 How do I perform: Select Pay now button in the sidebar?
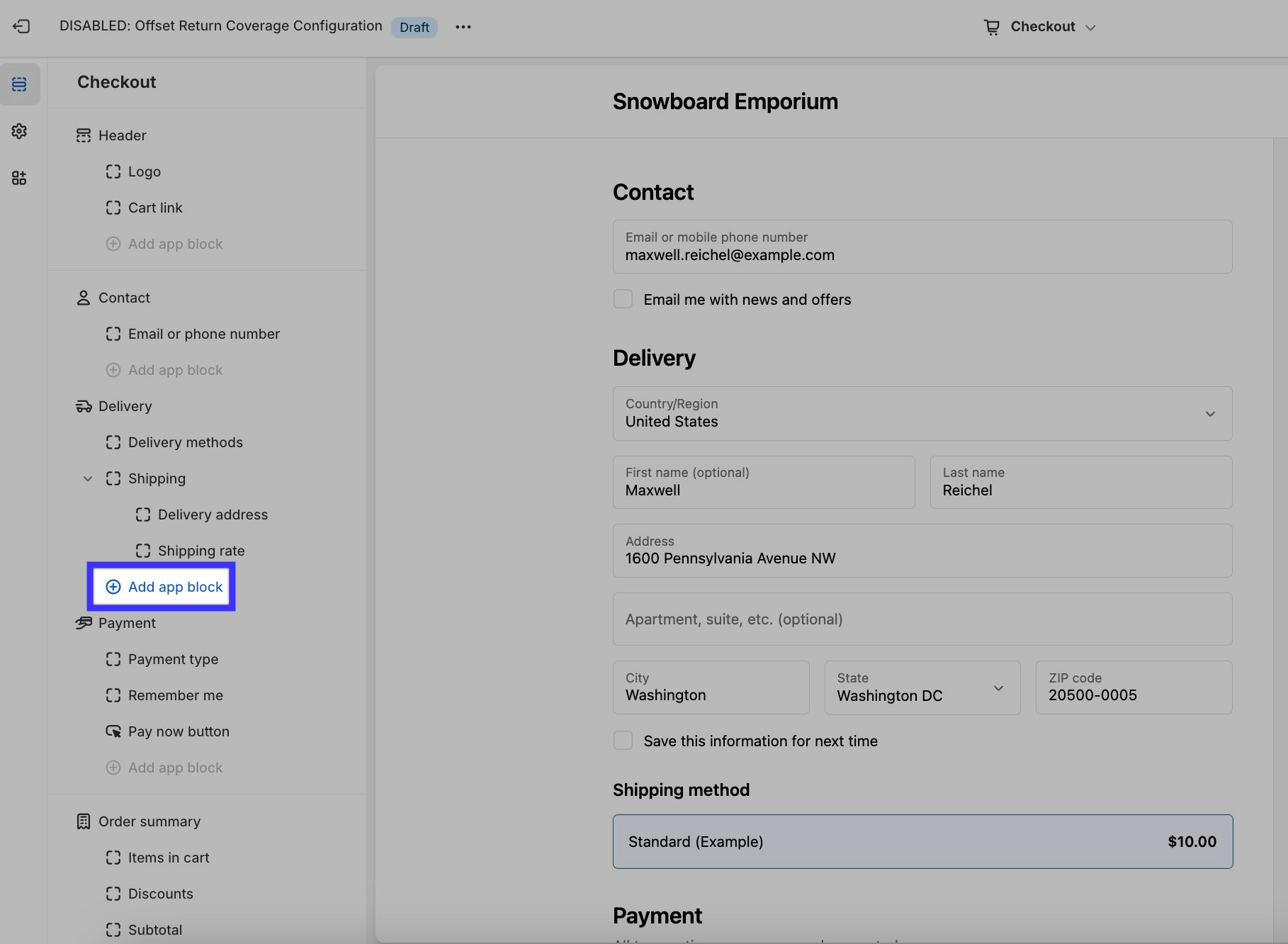[x=179, y=731]
